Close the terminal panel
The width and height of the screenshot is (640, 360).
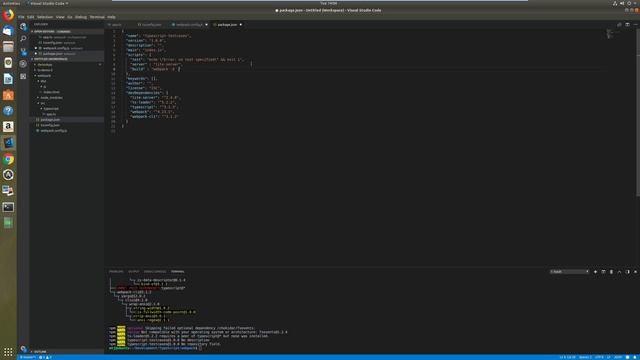(635, 271)
